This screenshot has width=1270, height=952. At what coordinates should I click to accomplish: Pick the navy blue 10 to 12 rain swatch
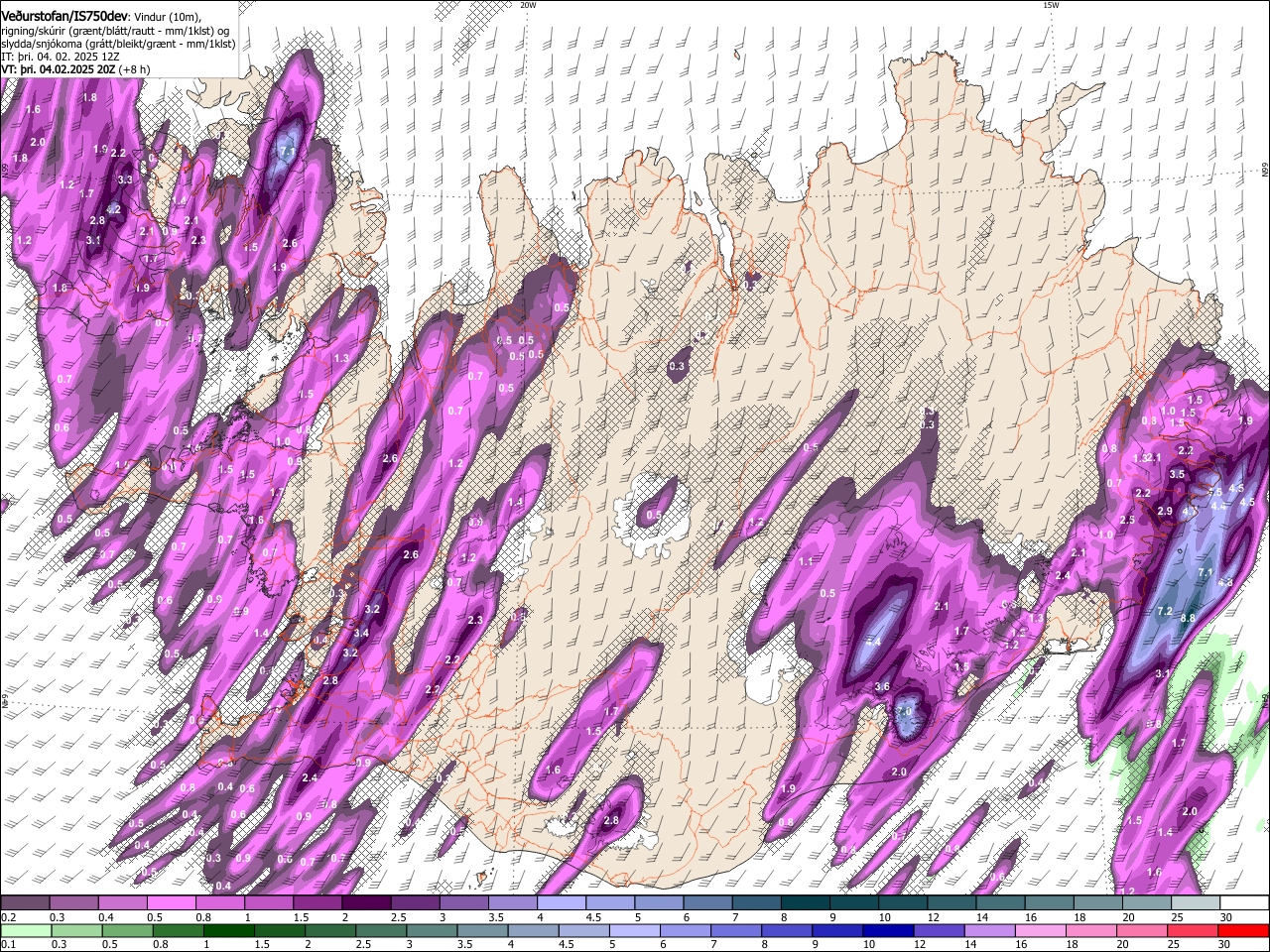click(x=888, y=931)
